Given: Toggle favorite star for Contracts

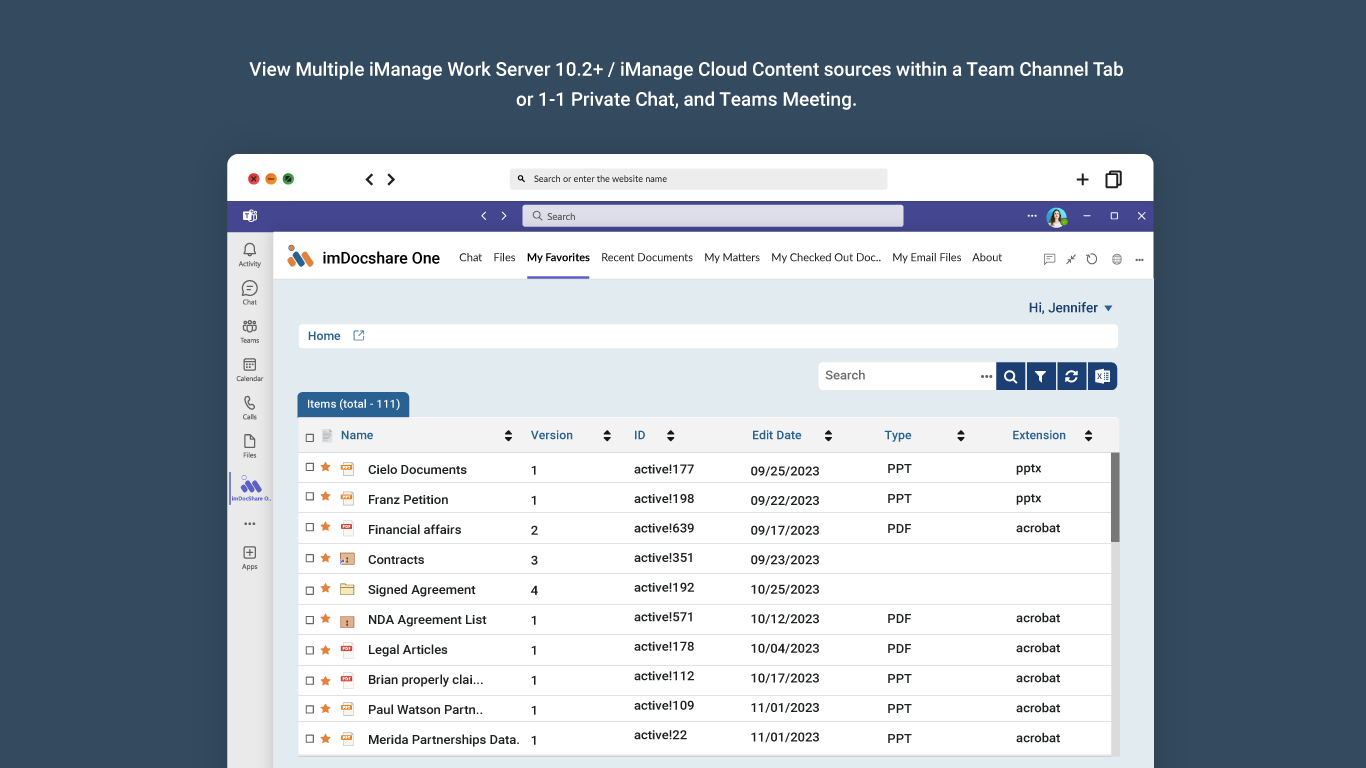Looking at the screenshot, I should [x=325, y=557].
